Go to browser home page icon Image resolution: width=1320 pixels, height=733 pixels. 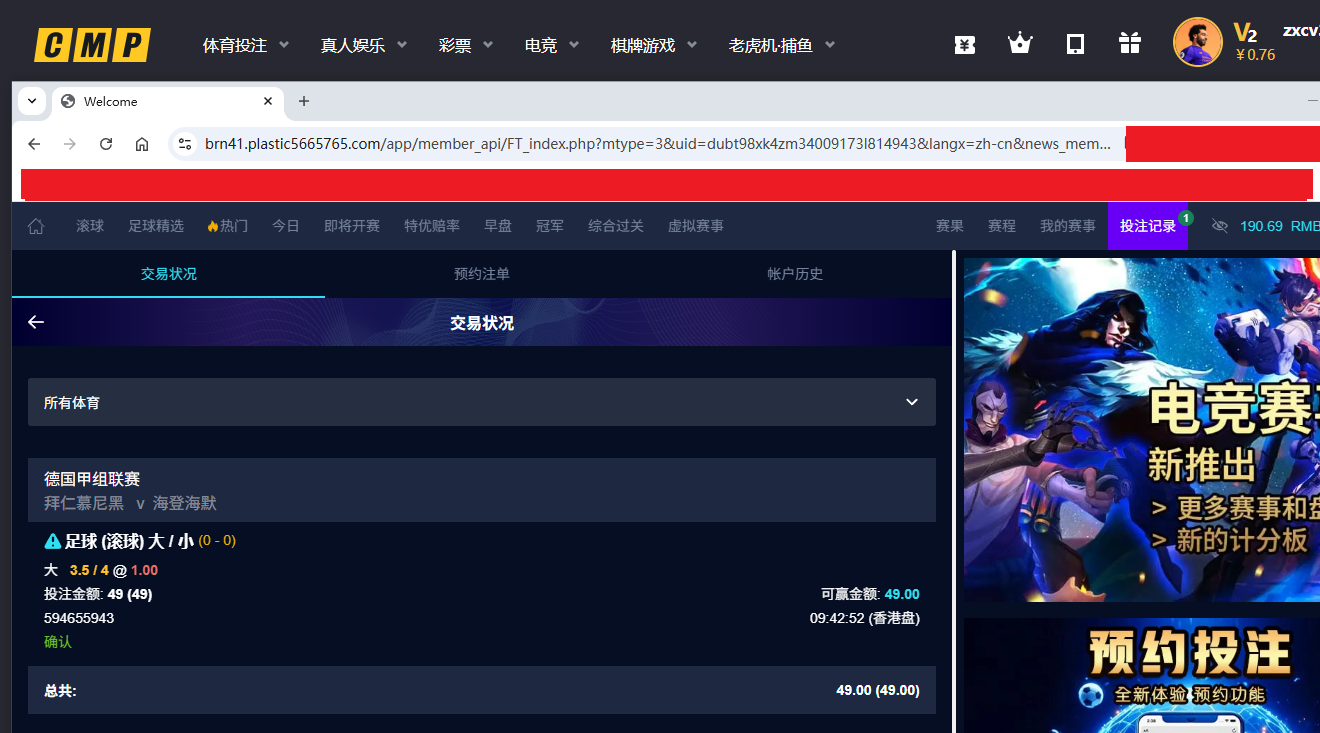tap(142, 144)
